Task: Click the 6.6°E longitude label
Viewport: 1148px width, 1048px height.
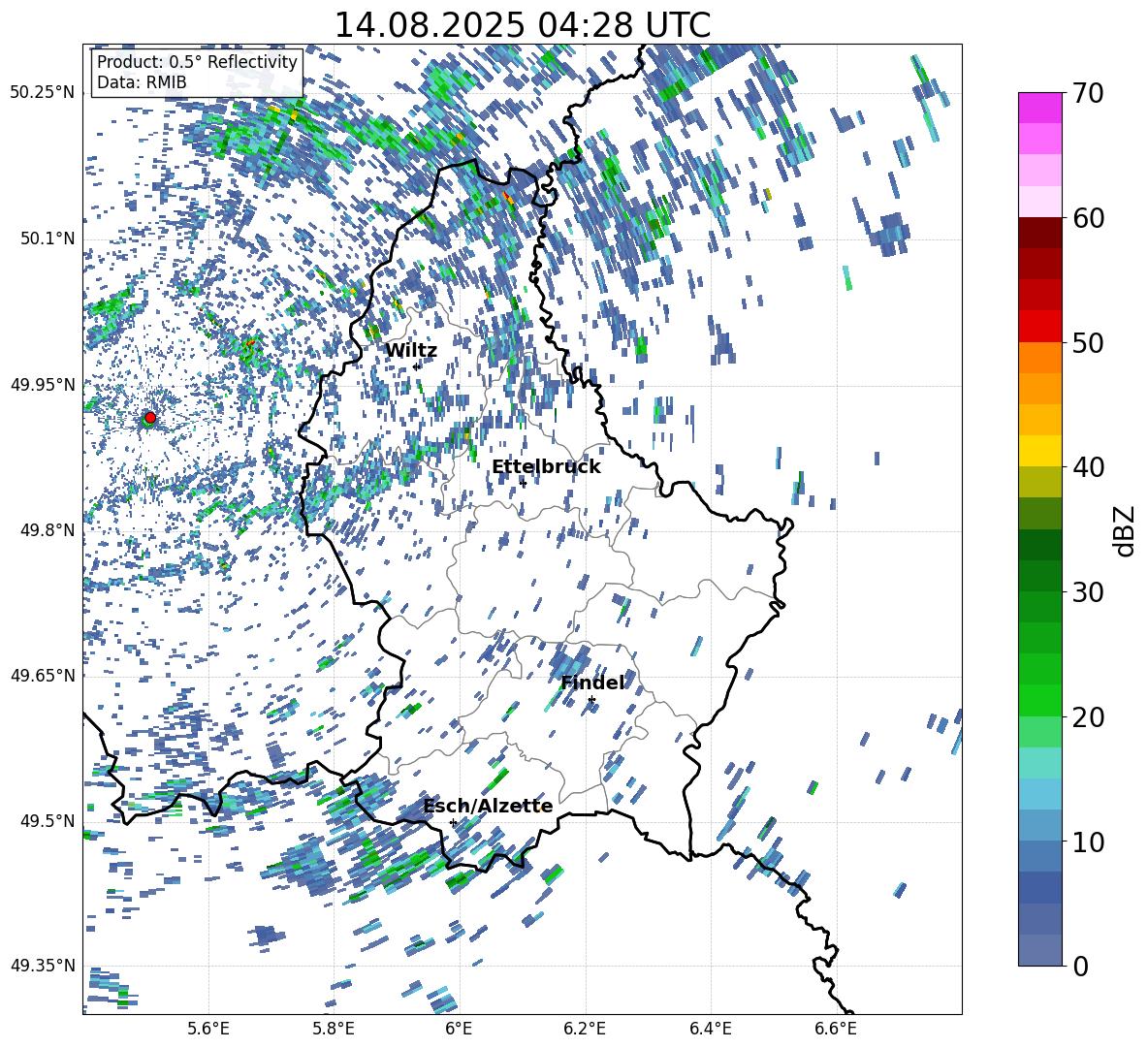Action: point(836,1029)
